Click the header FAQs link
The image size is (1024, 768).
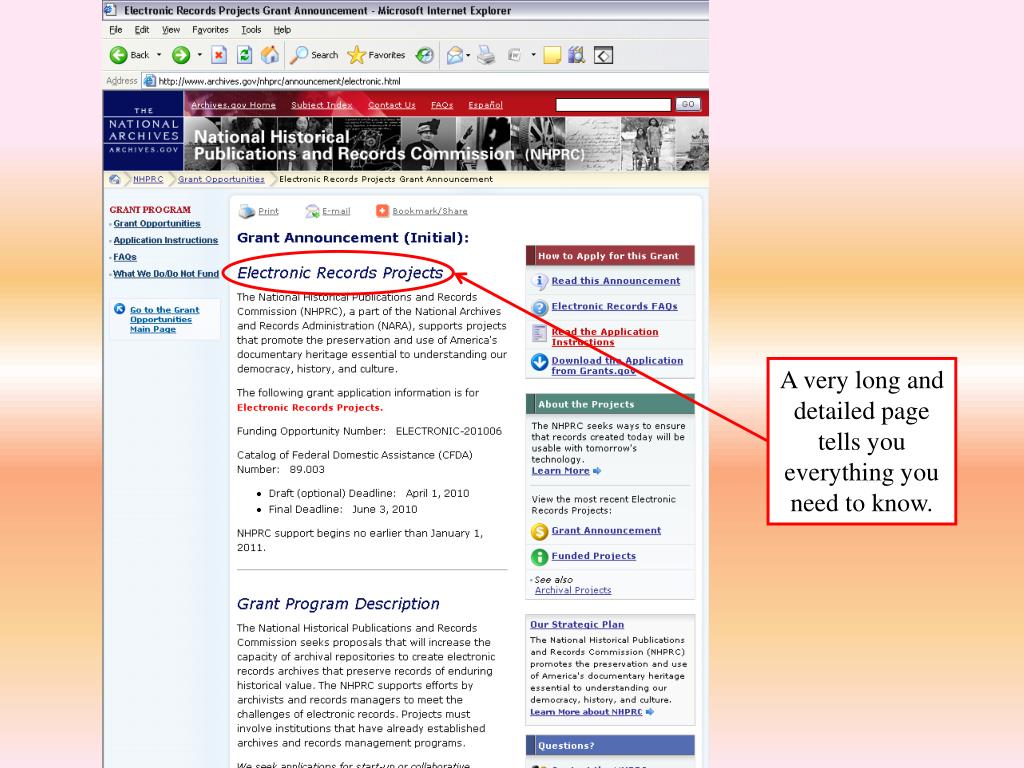point(442,105)
